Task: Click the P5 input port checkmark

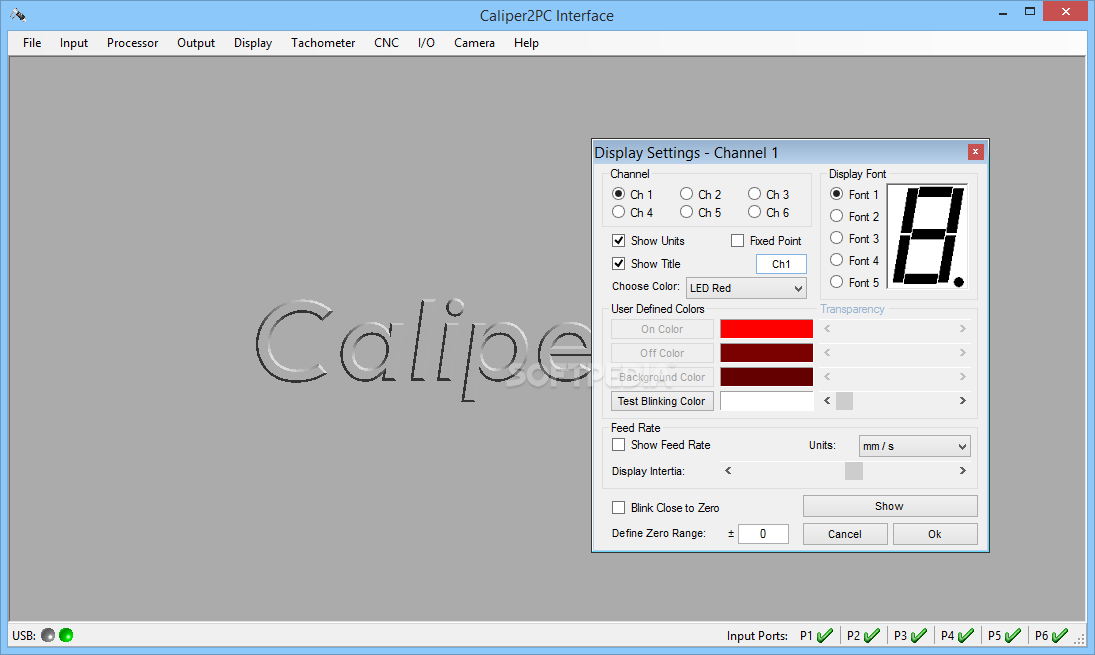Action: click(x=1013, y=635)
